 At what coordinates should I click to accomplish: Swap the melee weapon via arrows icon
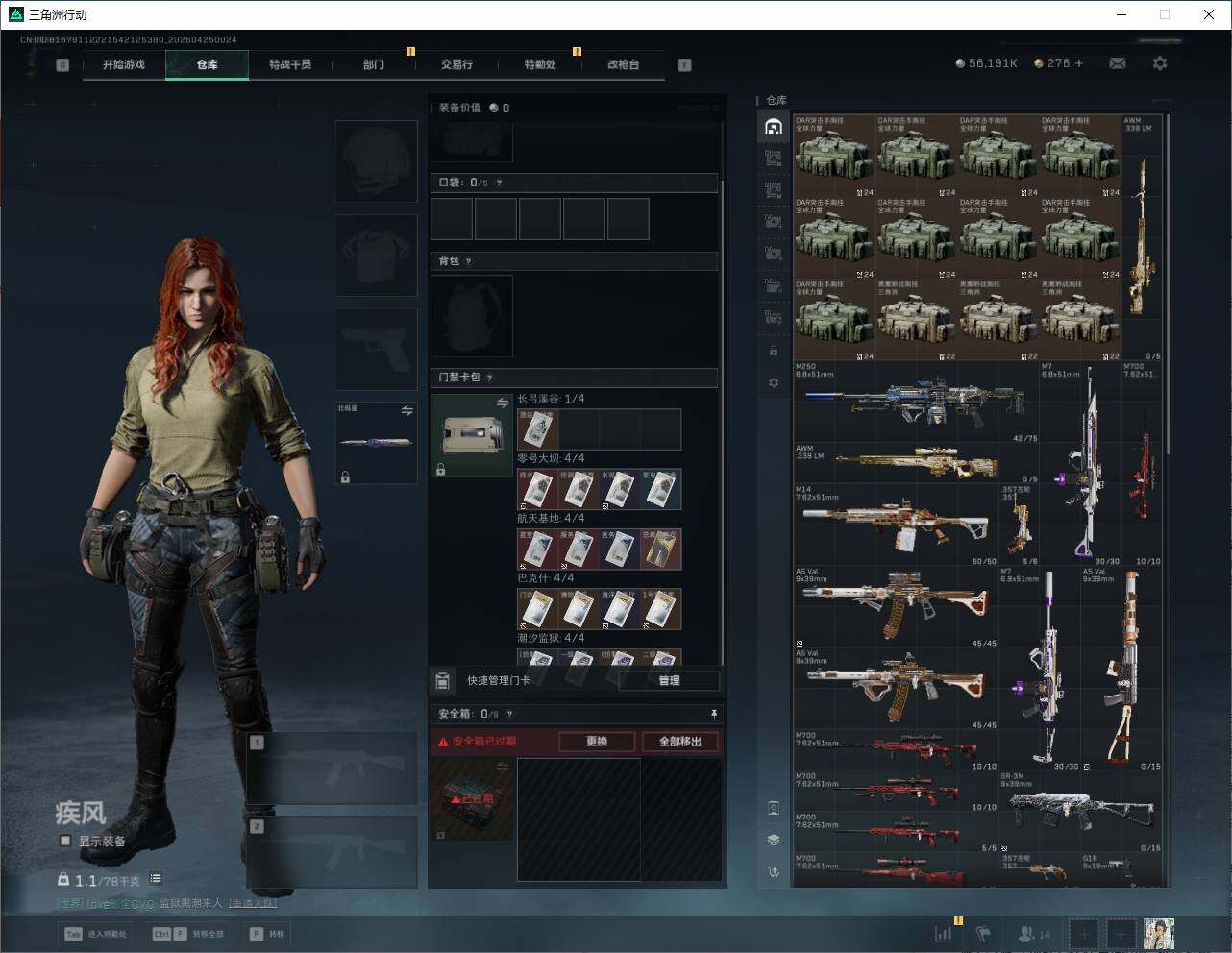click(x=407, y=410)
